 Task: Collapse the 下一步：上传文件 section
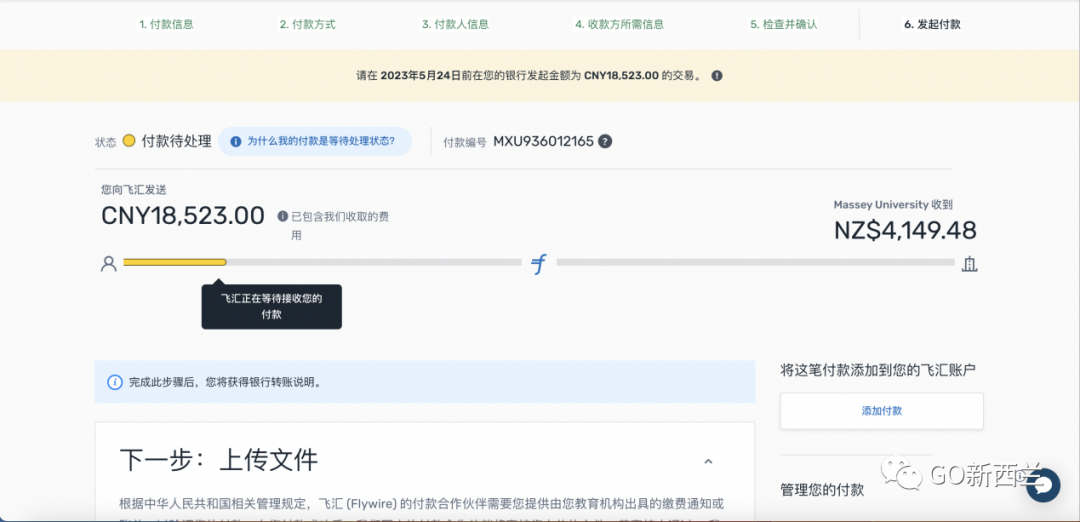[x=708, y=461]
